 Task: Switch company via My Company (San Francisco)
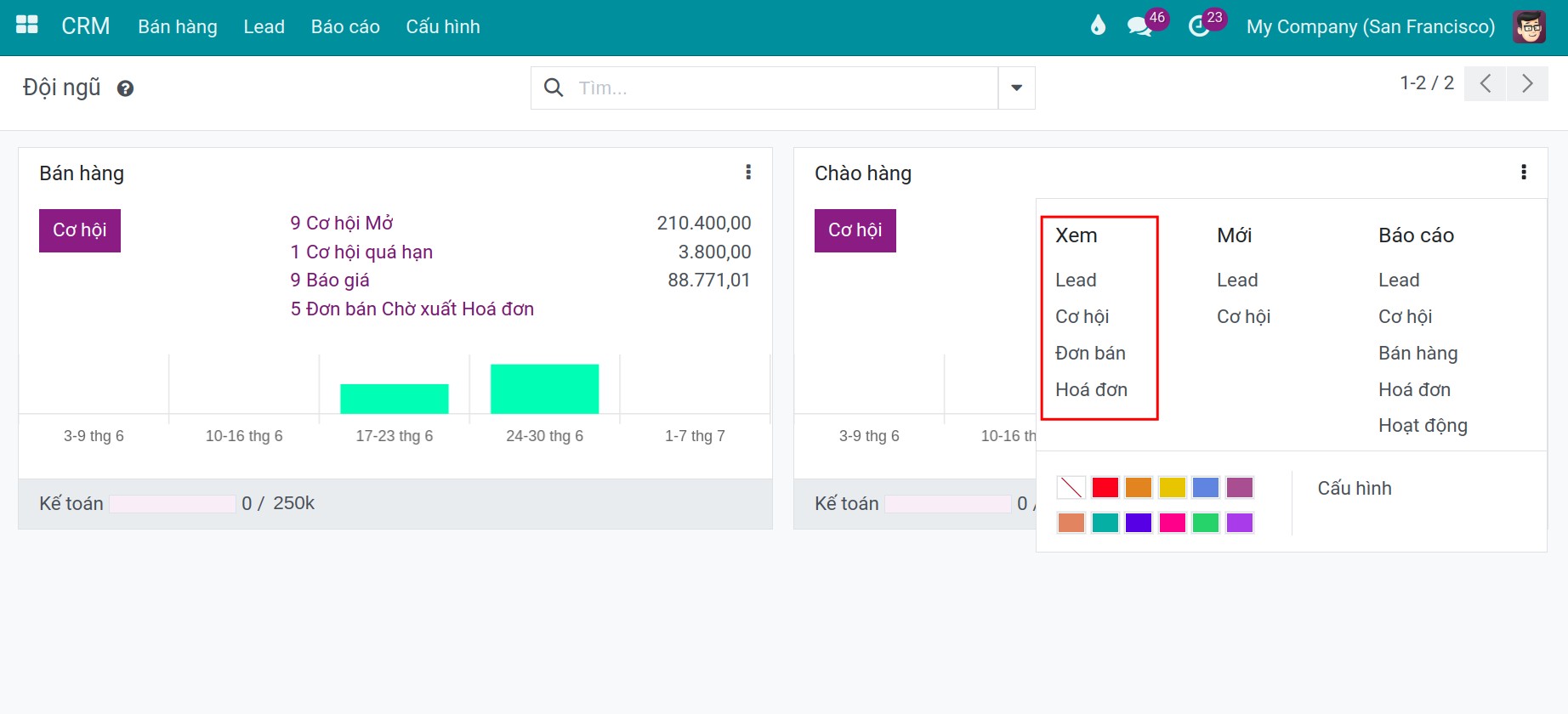coord(1371,26)
